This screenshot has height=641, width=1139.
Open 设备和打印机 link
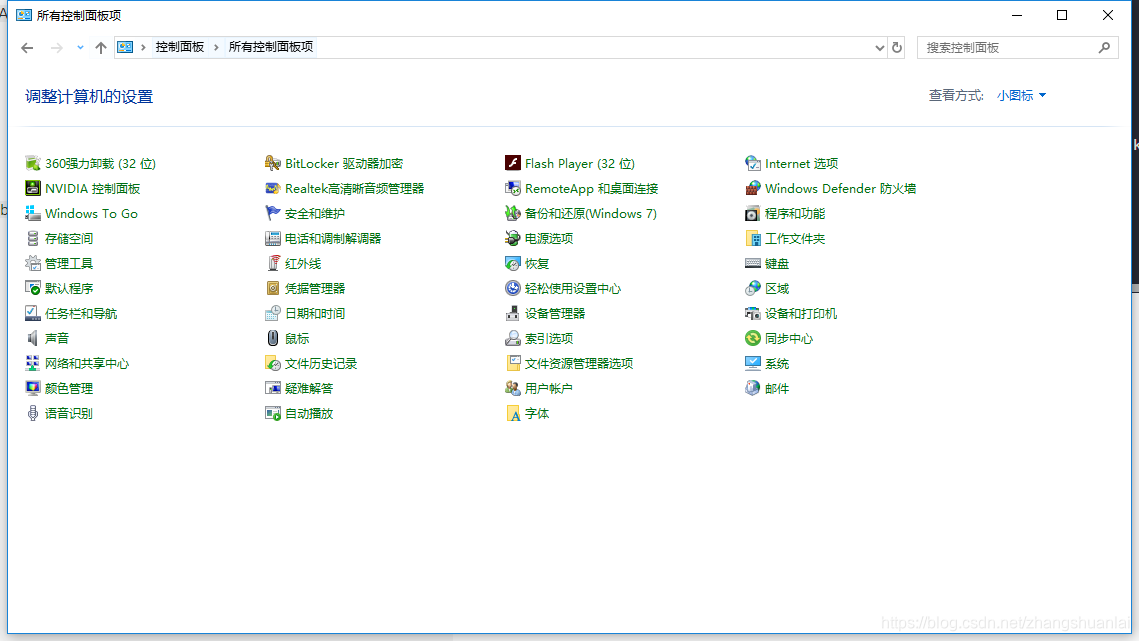[x=800, y=313]
